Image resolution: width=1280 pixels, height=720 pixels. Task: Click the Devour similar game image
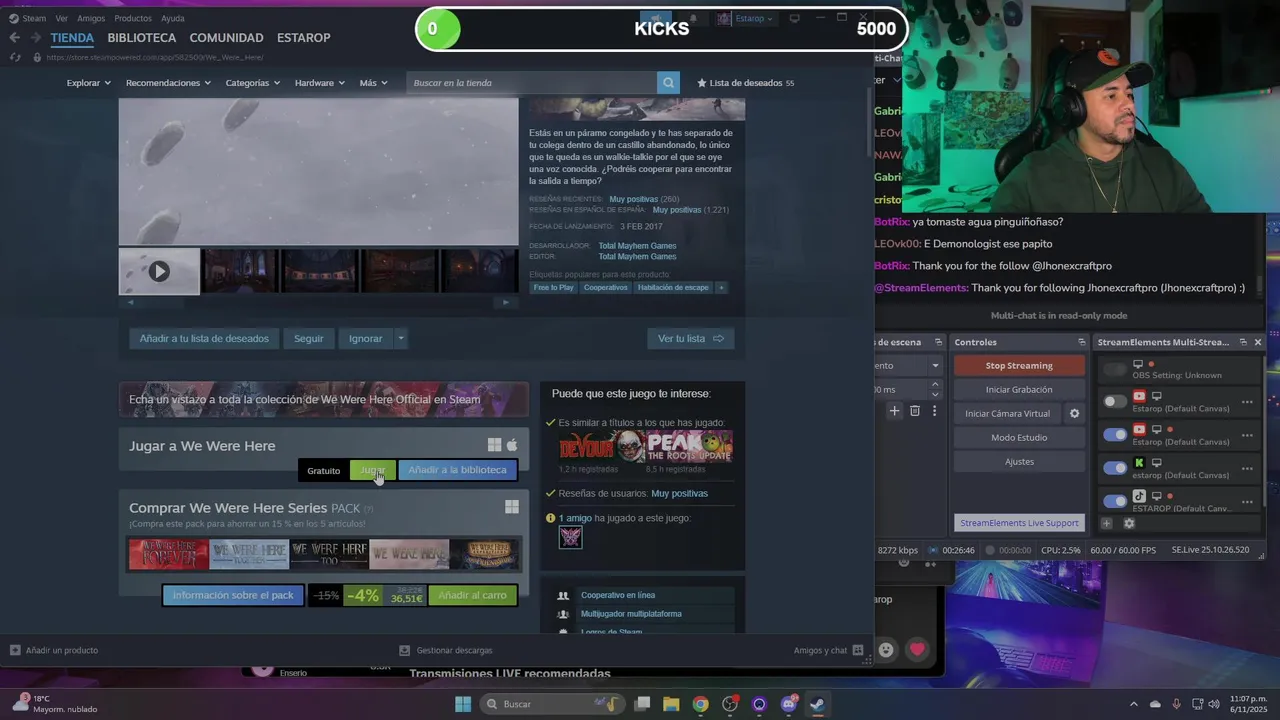601,446
